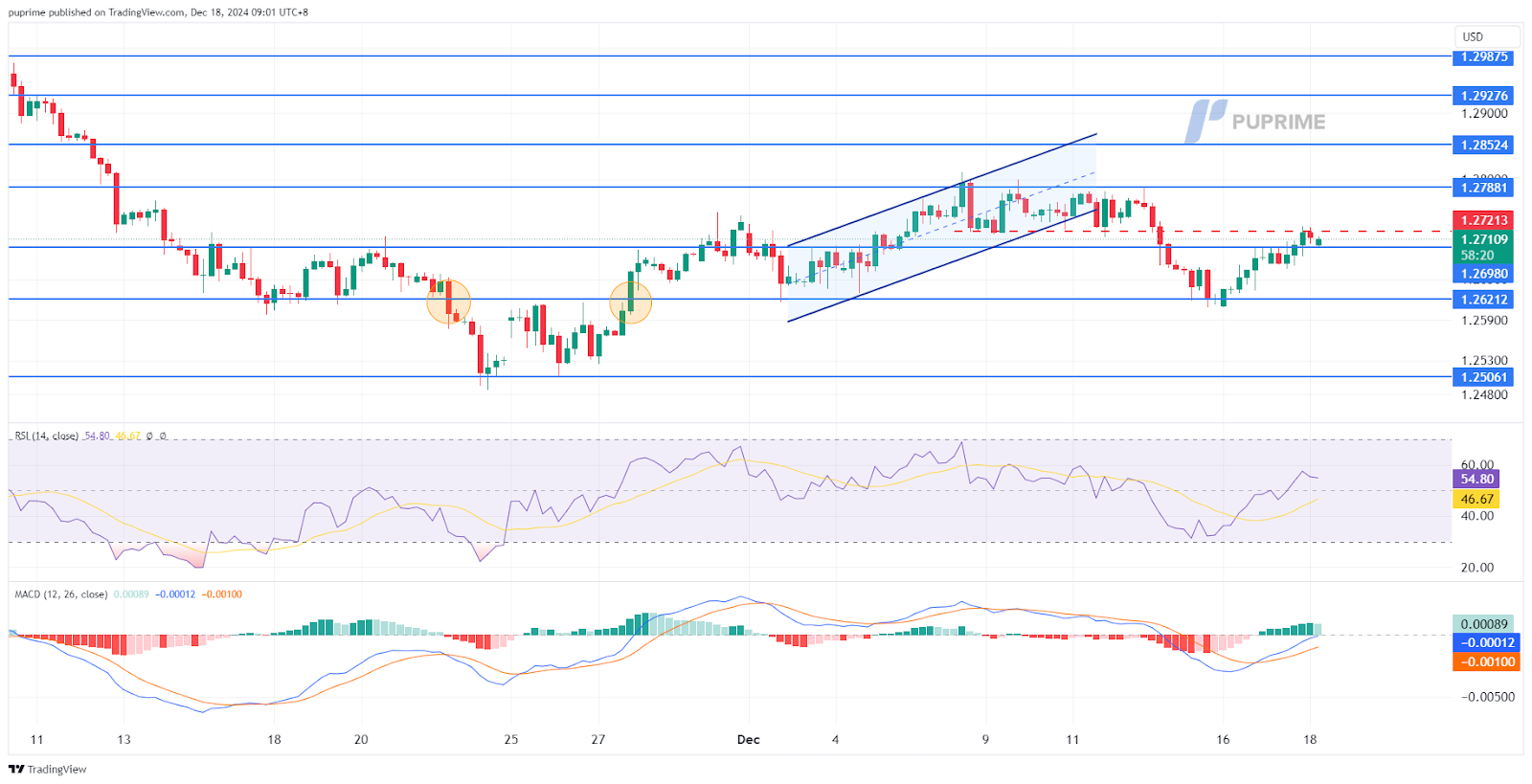Select the 1.26980 price level label
This screenshot has height=784, width=1532.
(x=1483, y=274)
